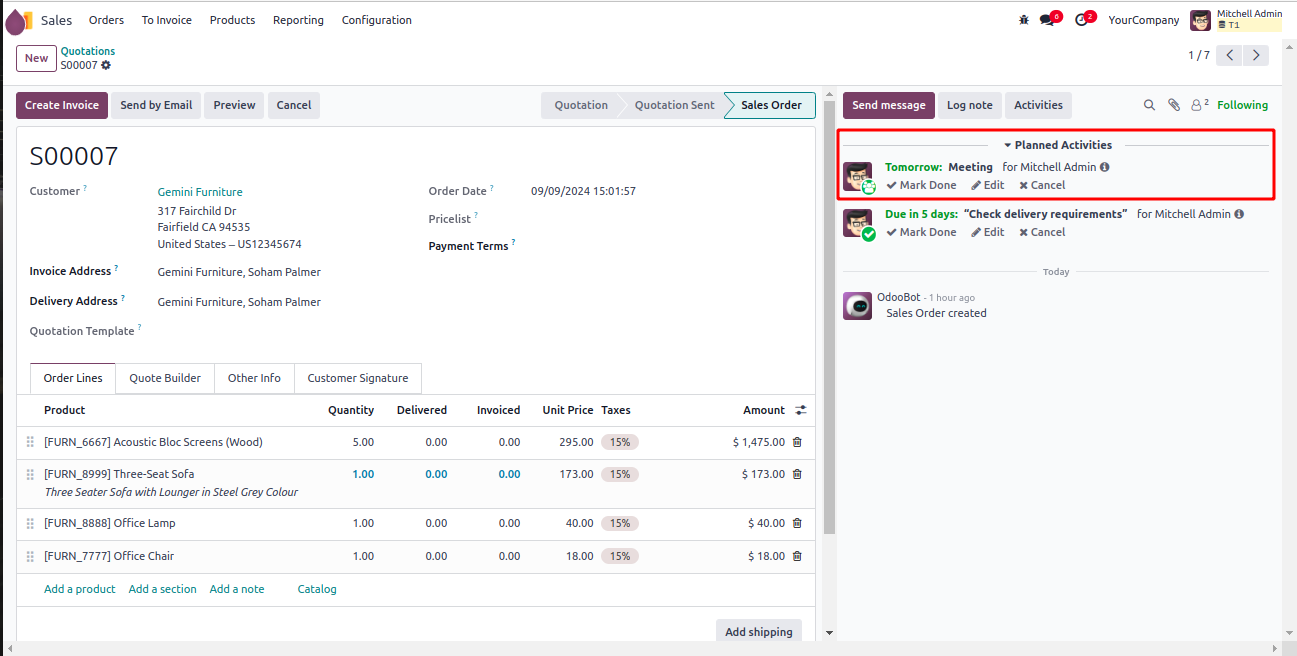This screenshot has height=656, width=1297.
Task: Attach files with the paperclip icon
Action: tap(1174, 105)
